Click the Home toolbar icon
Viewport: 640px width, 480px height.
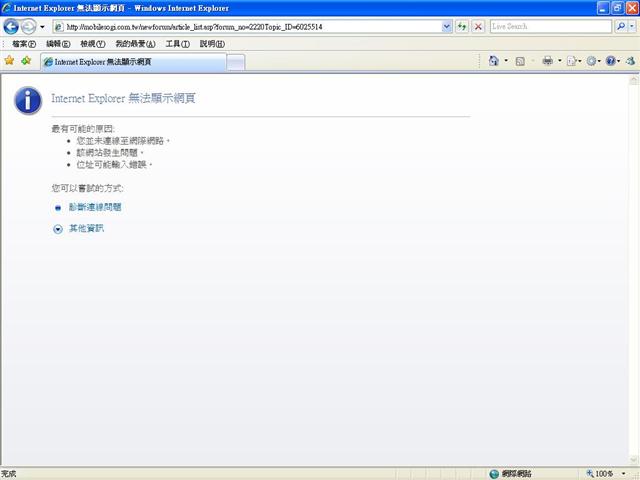click(494, 61)
